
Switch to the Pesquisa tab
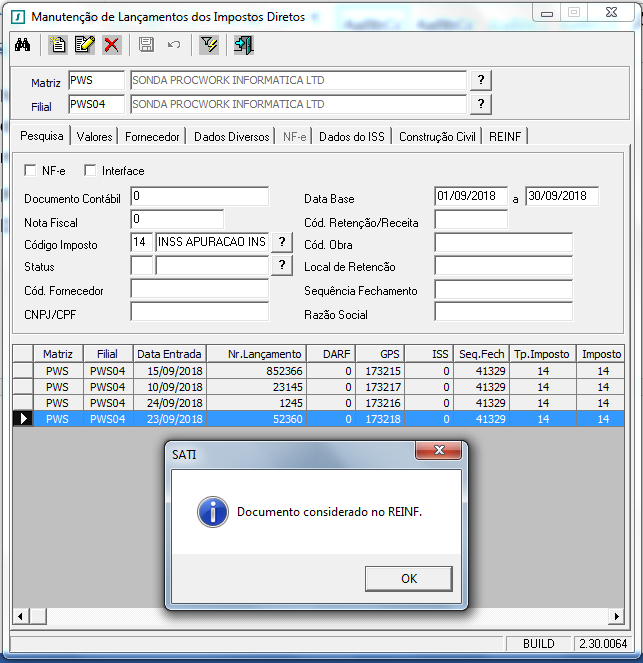41,136
